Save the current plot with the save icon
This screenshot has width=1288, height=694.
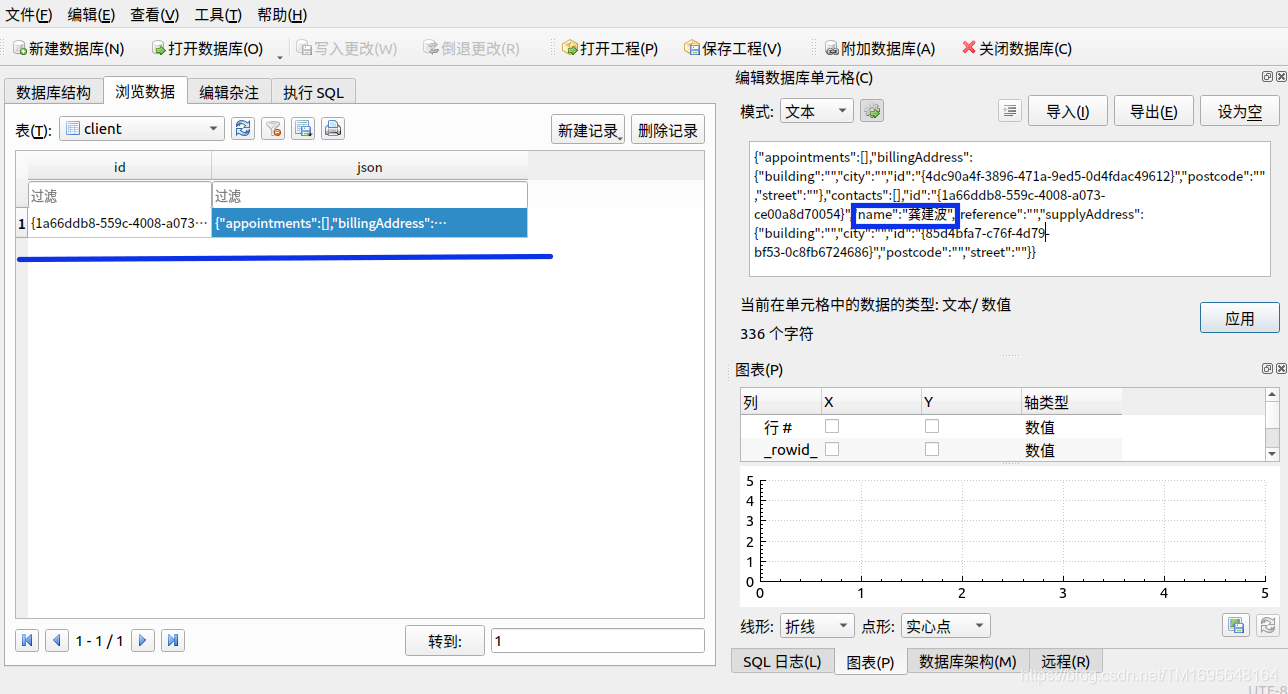pos(1236,625)
